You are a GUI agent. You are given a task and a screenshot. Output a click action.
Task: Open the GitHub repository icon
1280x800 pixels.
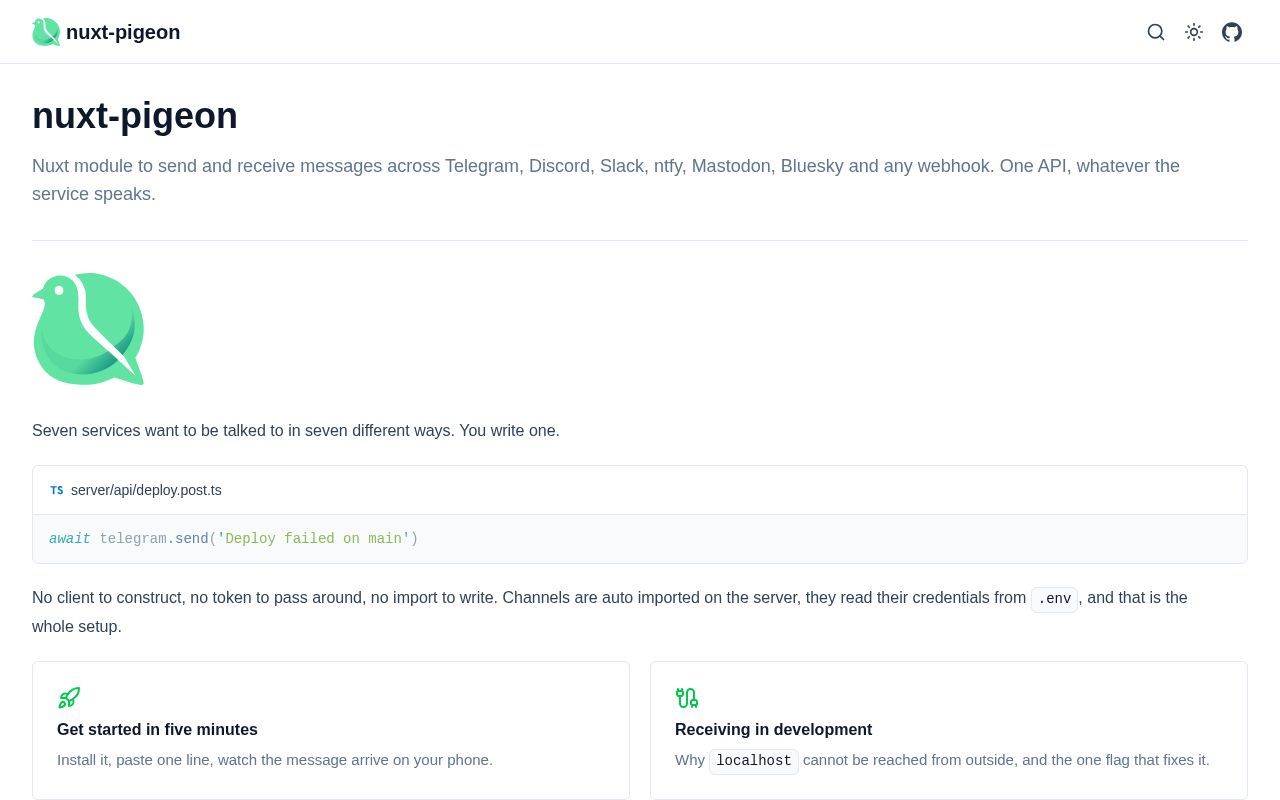[x=1232, y=32]
